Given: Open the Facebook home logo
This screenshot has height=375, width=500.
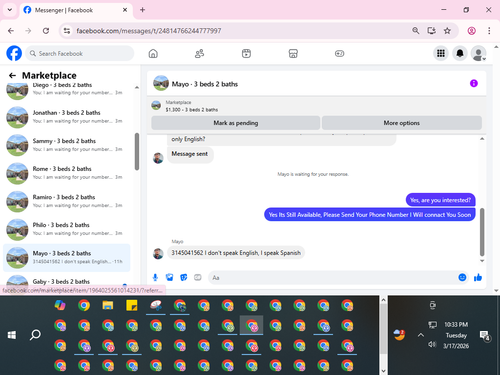Looking at the screenshot, I should [14, 53].
